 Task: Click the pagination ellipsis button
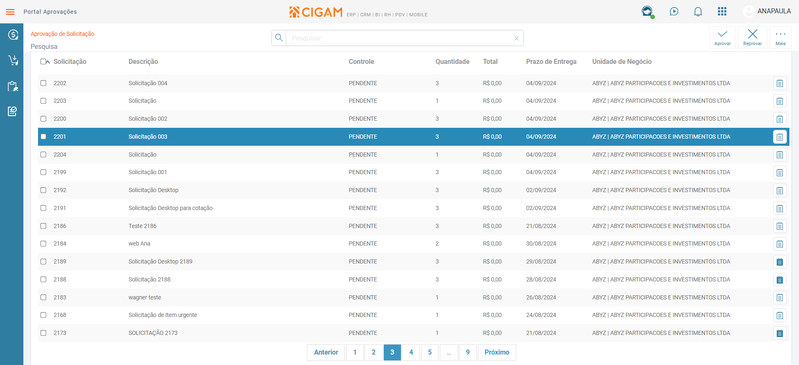point(448,352)
